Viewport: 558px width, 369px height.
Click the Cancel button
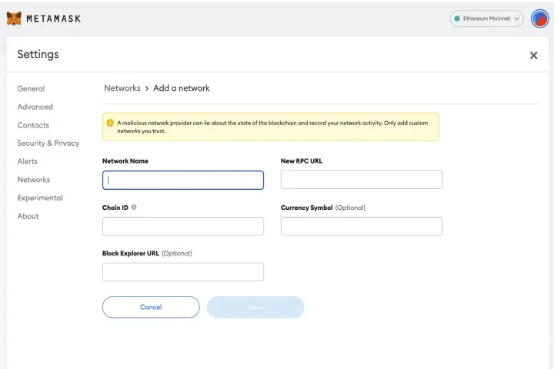[151, 307]
